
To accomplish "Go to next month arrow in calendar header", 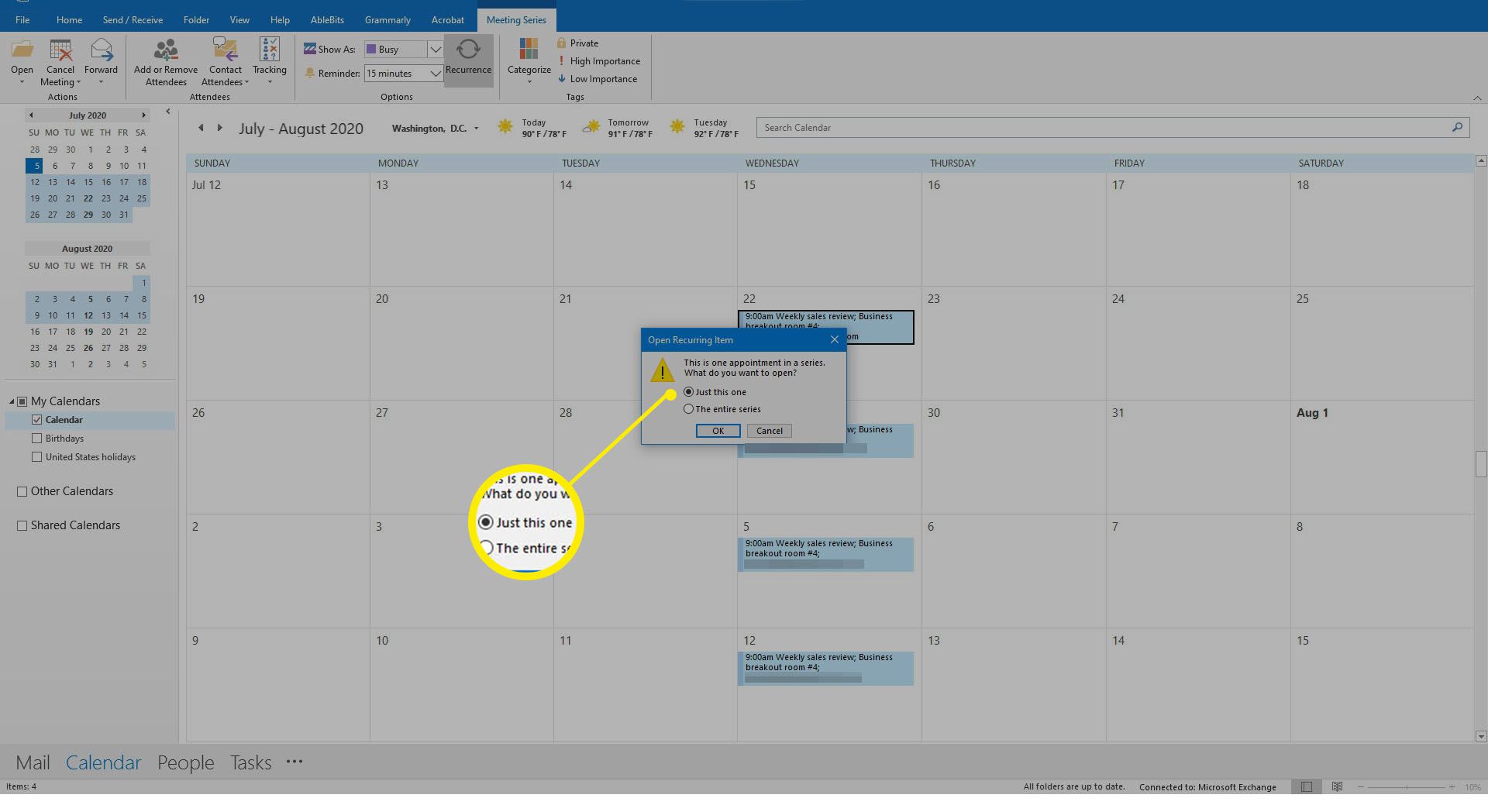I will 220,128.
